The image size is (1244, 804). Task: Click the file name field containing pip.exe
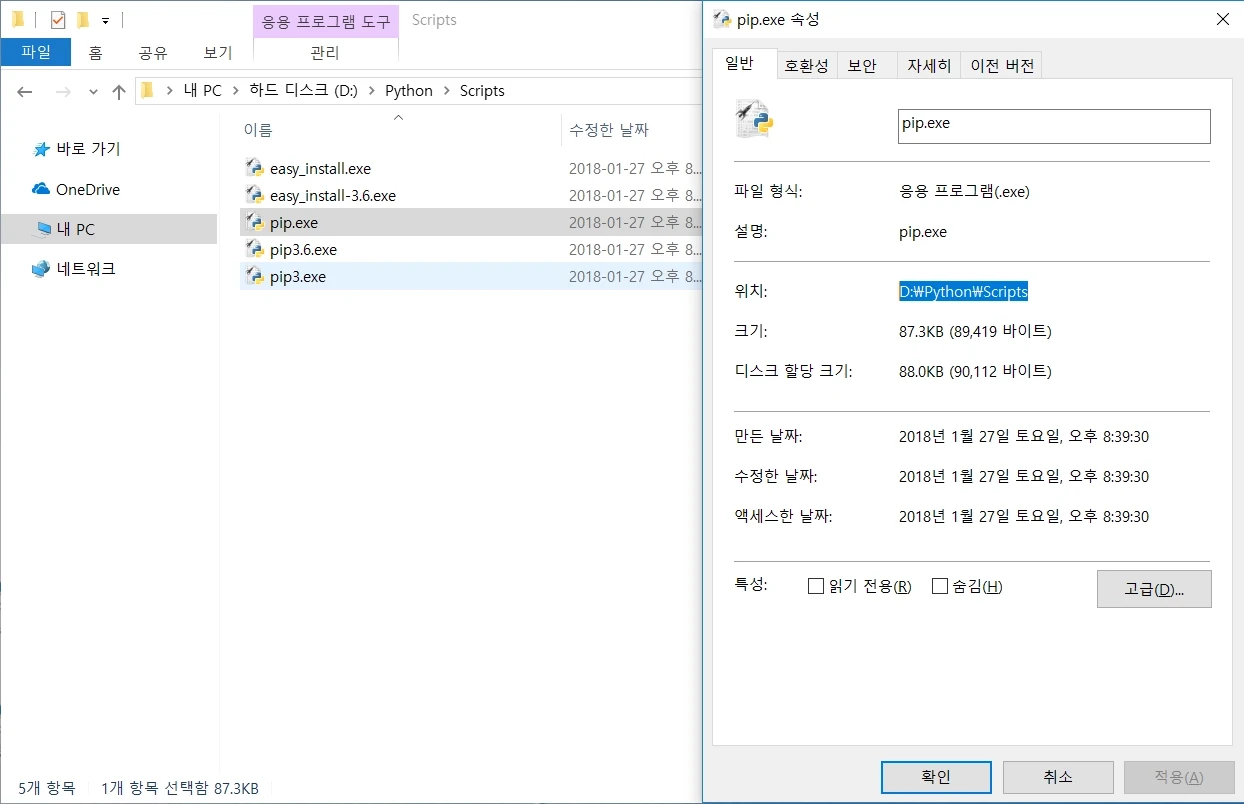[1053, 125]
